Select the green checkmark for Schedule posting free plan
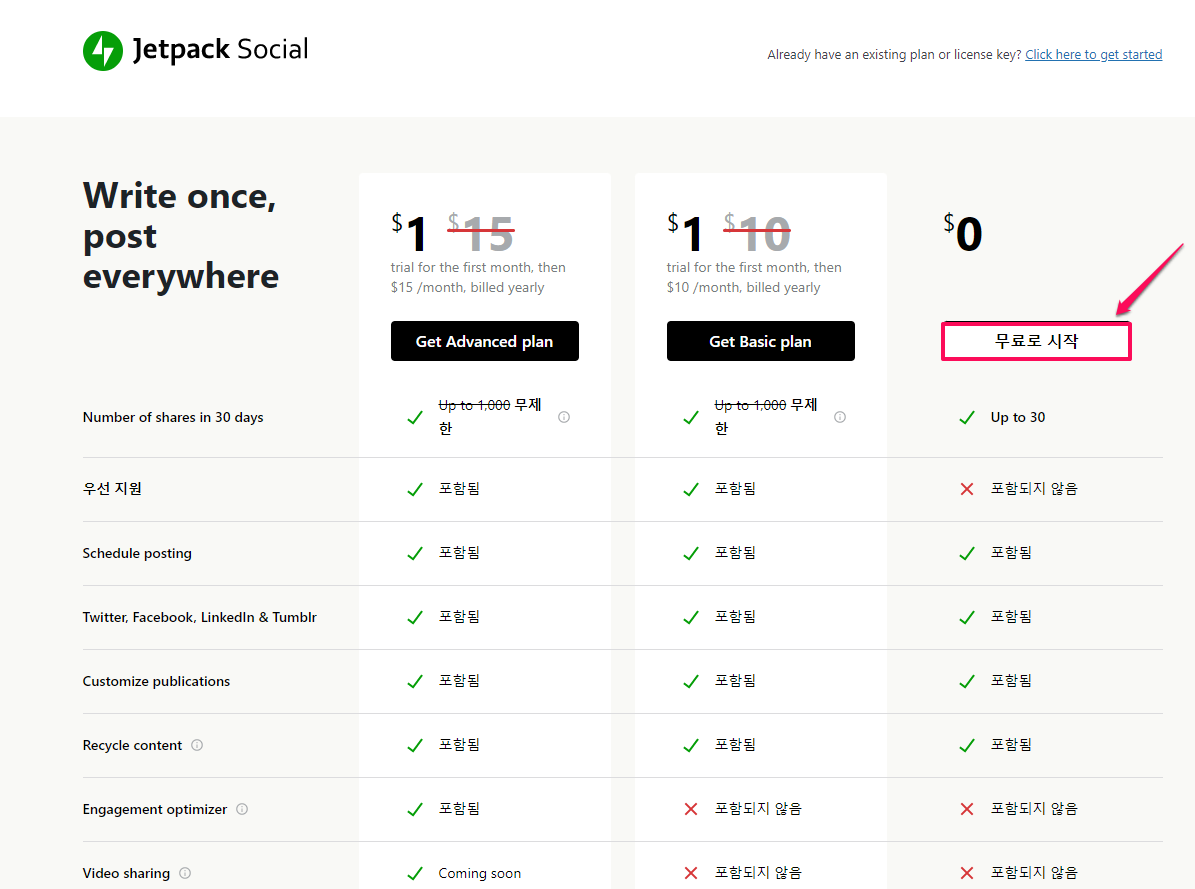This screenshot has width=1195, height=889. click(x=966, y=552)
